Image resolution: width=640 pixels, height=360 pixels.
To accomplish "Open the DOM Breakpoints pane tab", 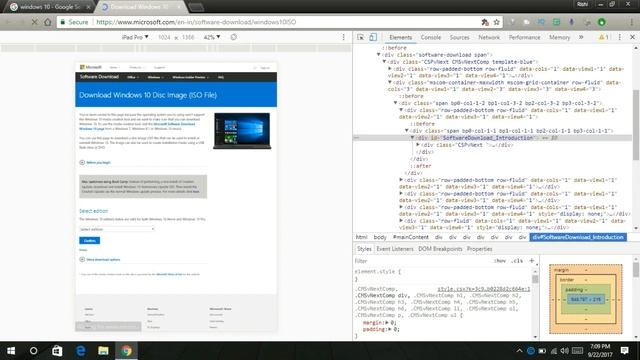I will pos(440,249).
